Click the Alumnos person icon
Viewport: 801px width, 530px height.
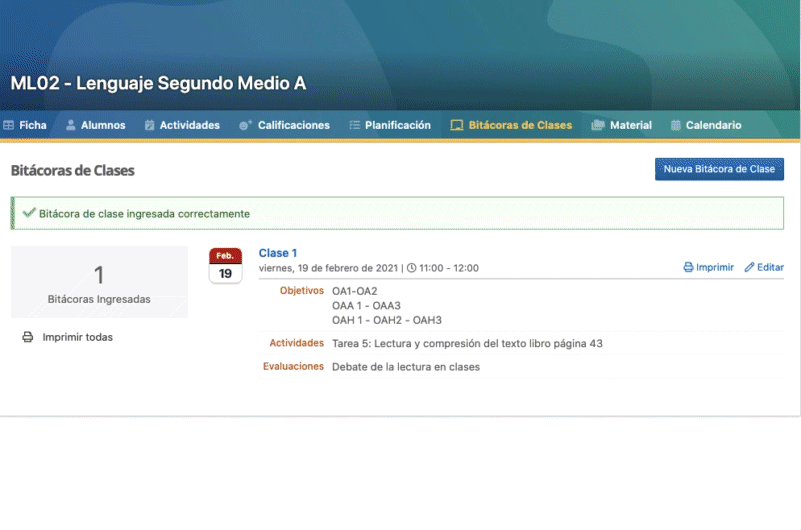pyautogui.click(x=70, y=125)
